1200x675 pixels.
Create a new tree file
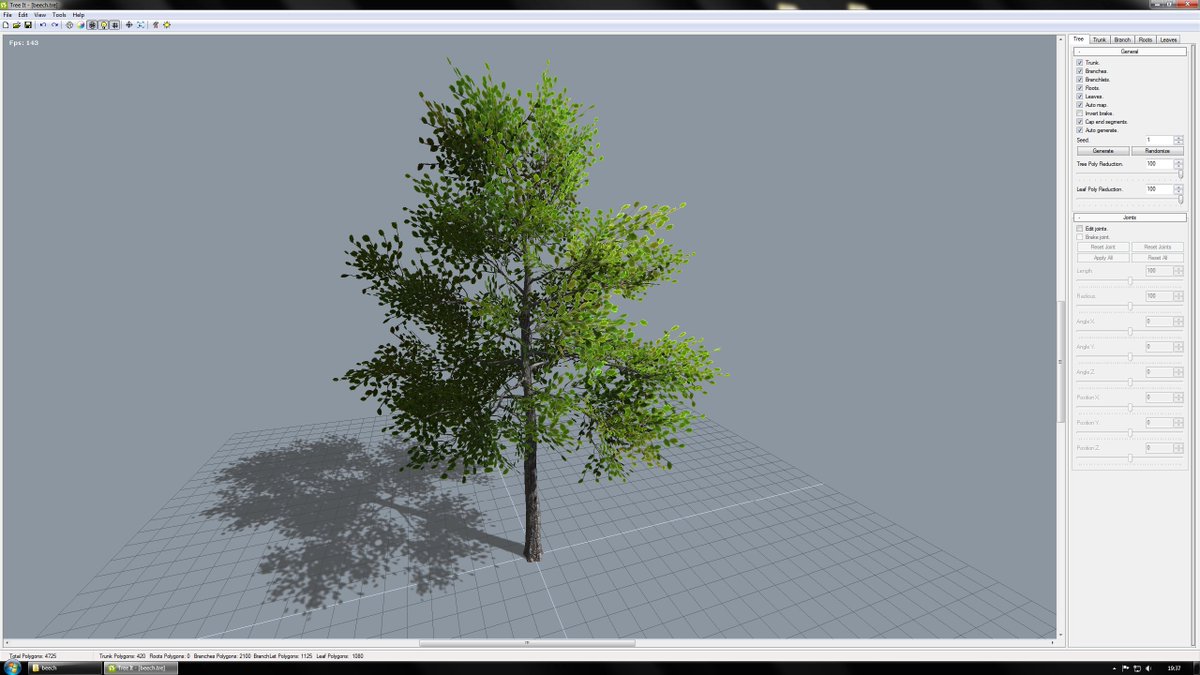(7, 25)
